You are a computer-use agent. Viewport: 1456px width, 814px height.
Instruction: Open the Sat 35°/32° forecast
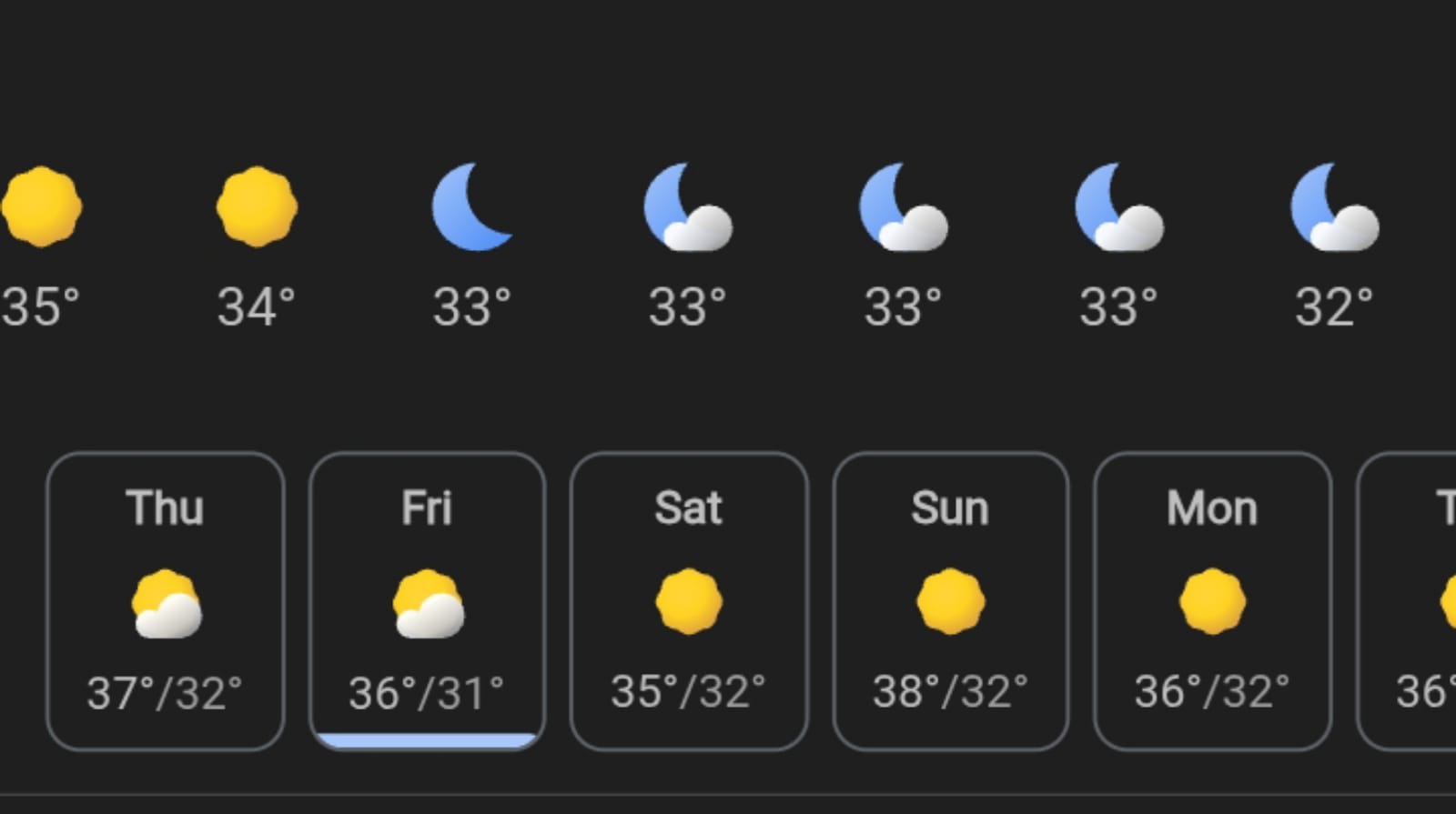[x=689, y=601]
